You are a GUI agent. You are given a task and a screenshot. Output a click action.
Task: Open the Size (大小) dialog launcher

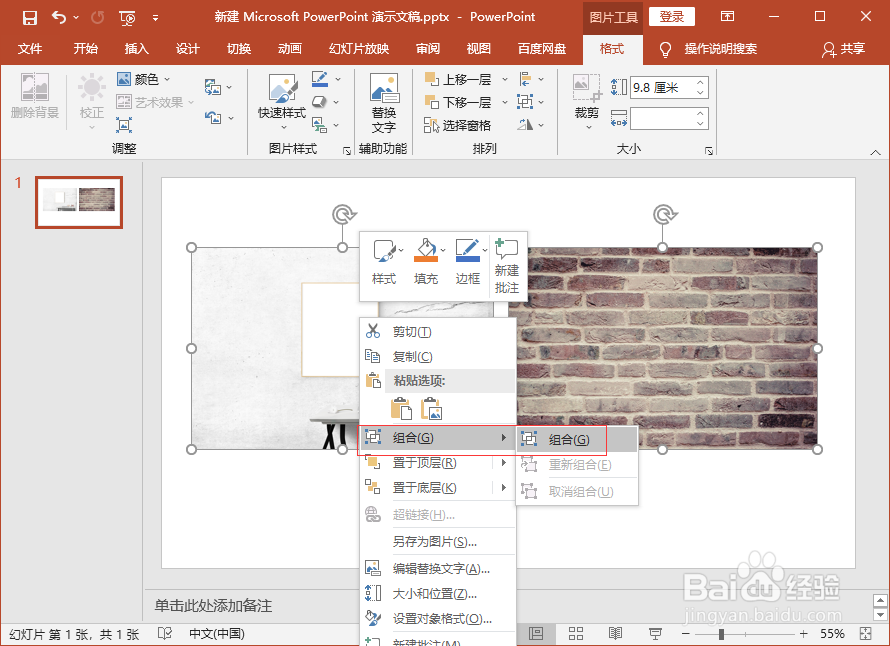708,150
